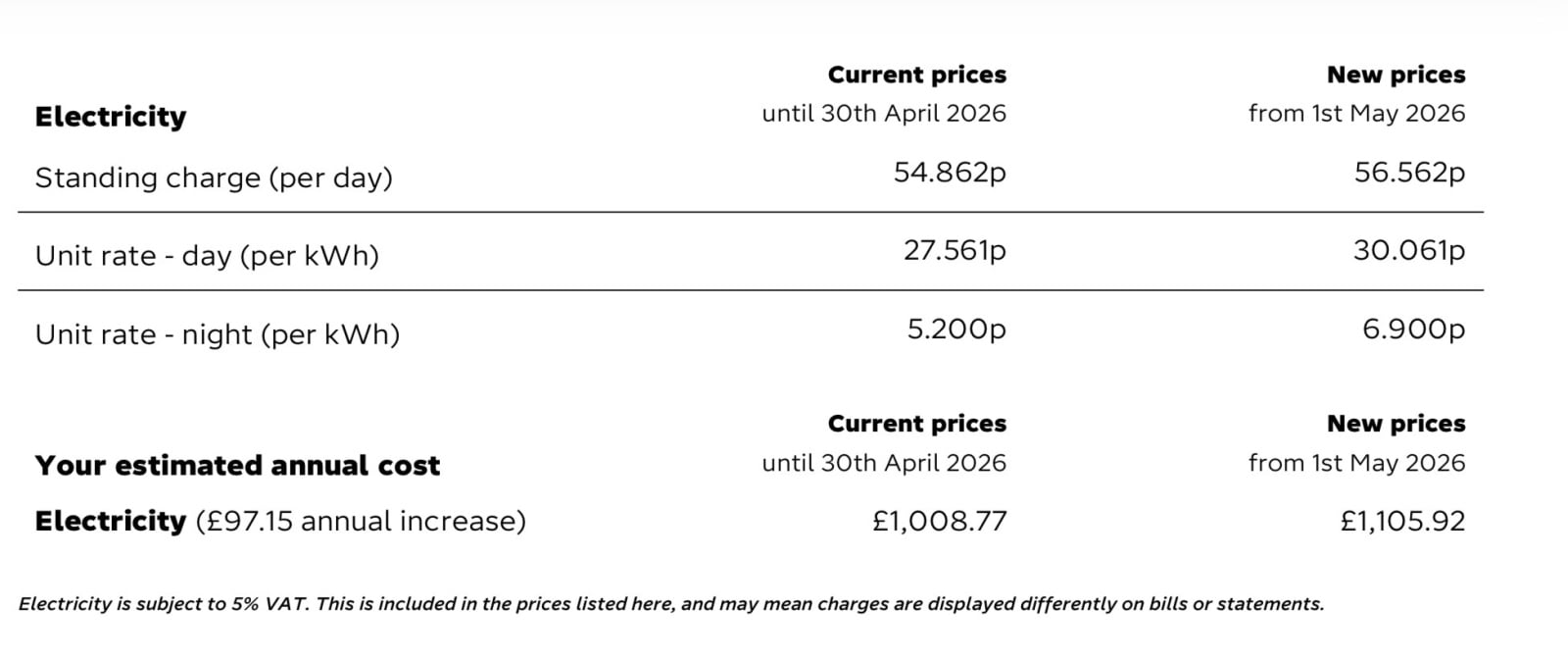Click the current day rate 27.561p
1568x660 pixels.
pos(954,250)
